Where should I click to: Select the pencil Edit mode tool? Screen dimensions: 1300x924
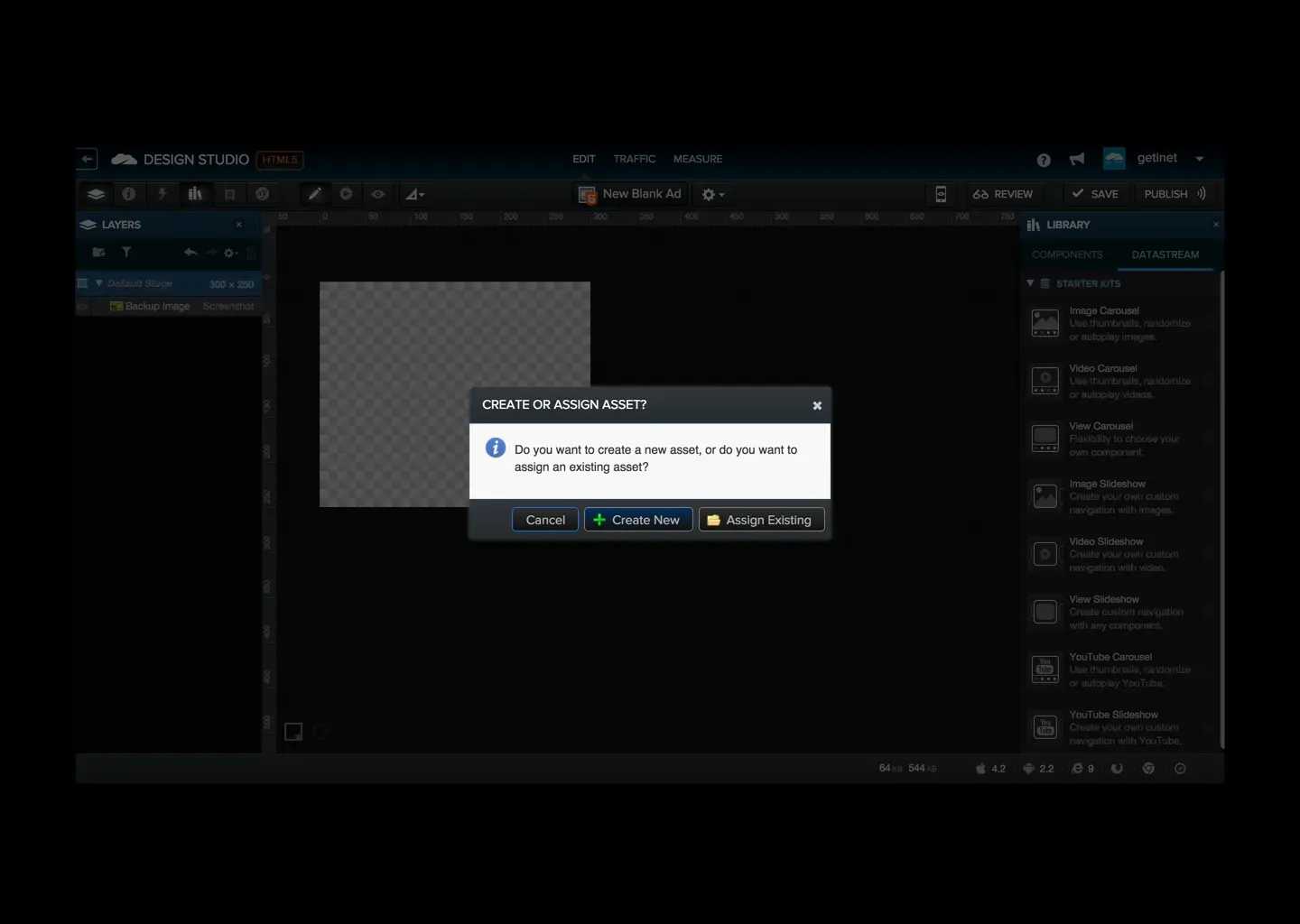click(x=314, y=194)
